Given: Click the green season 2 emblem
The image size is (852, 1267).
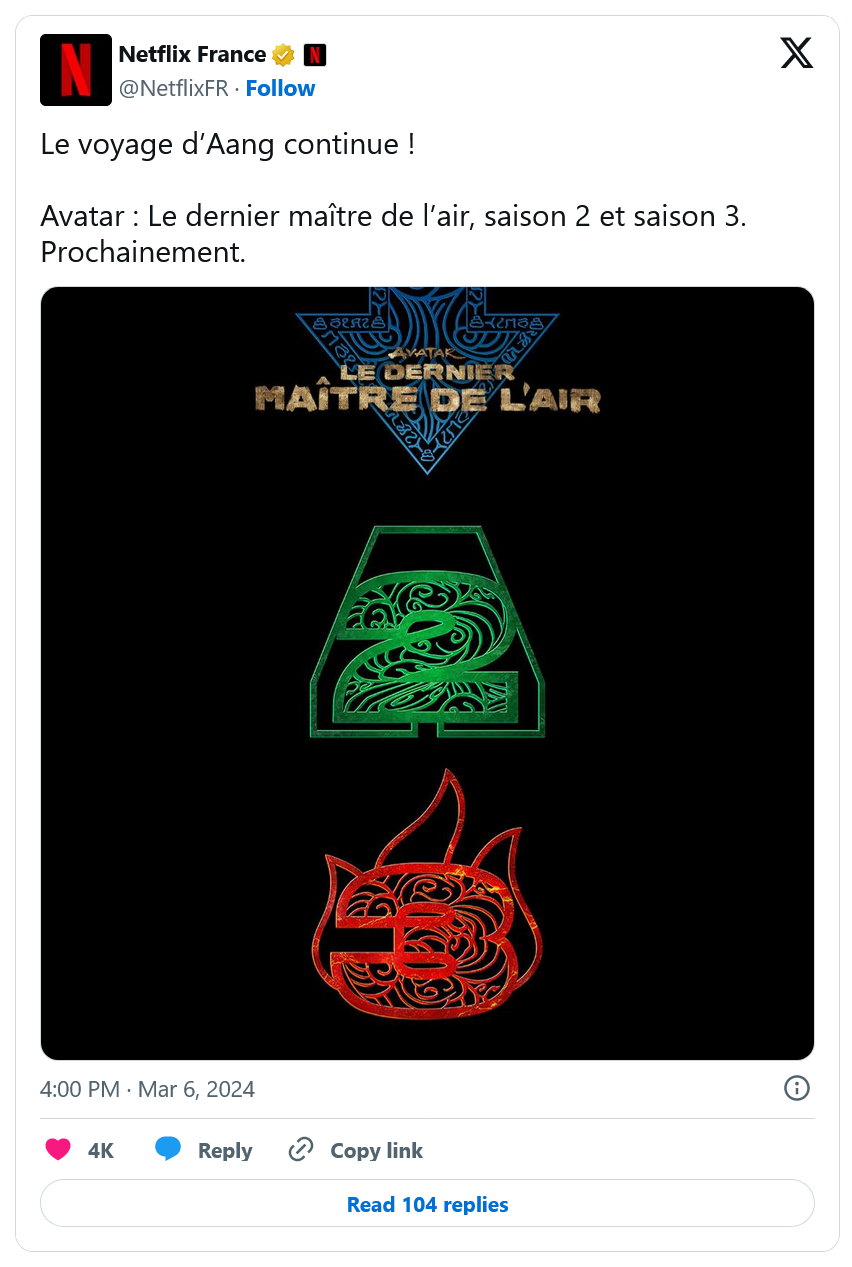Looking at the screenshot, I should tap(428, 632).
